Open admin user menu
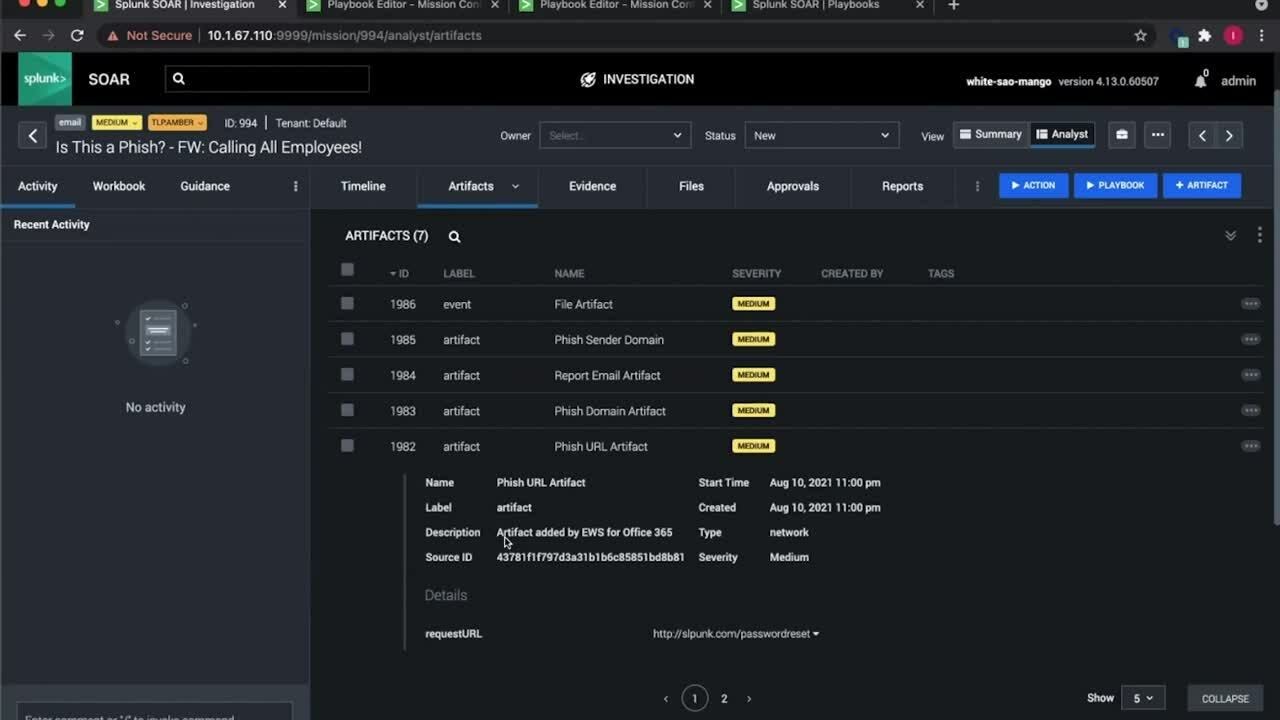 click(x=1238, y=81)
